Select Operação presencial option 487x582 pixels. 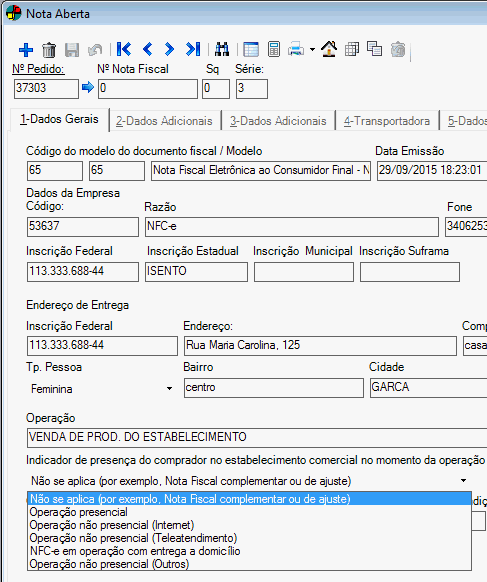[249, 512]
